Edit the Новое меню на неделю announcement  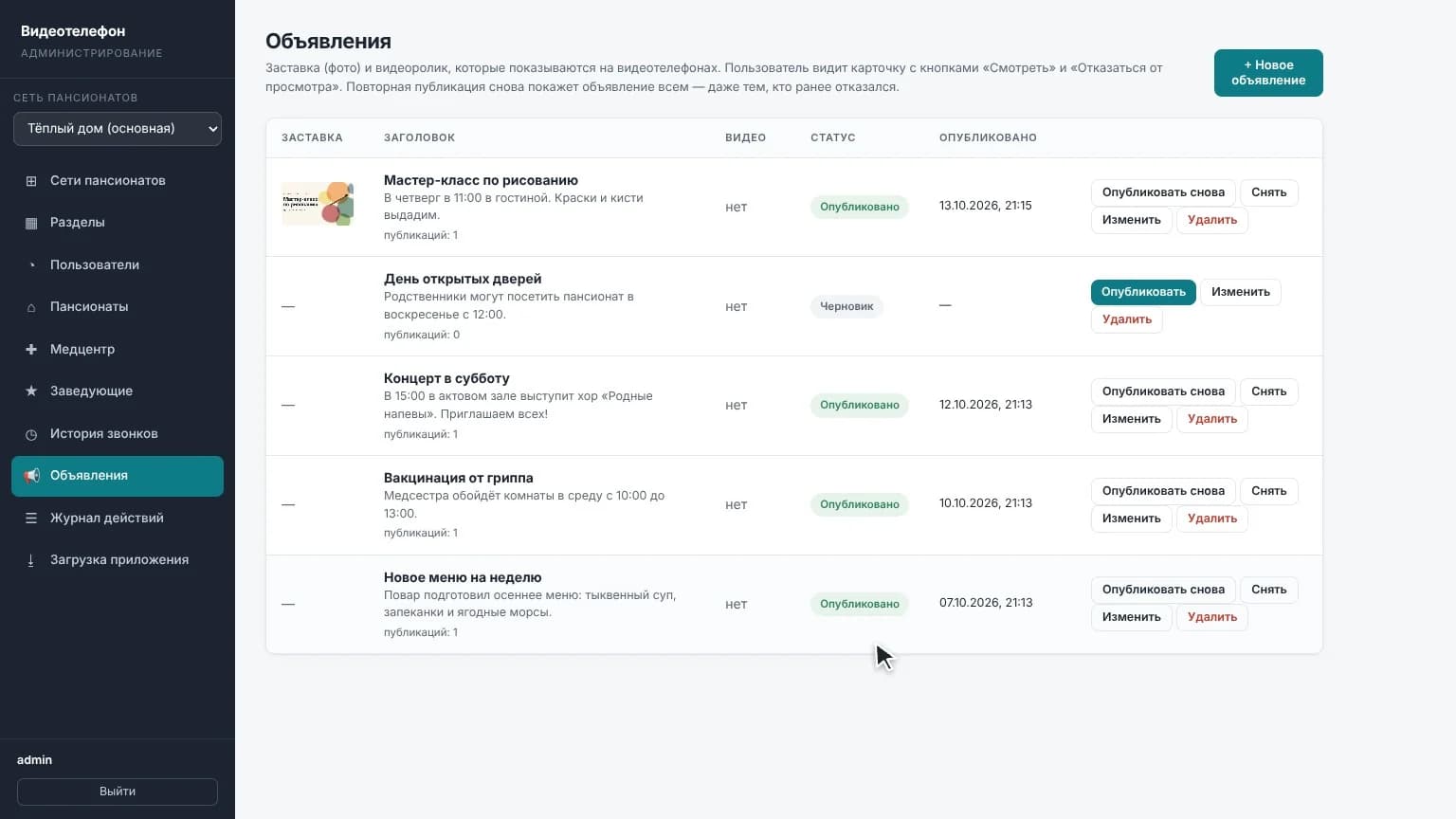point(1131,617)
